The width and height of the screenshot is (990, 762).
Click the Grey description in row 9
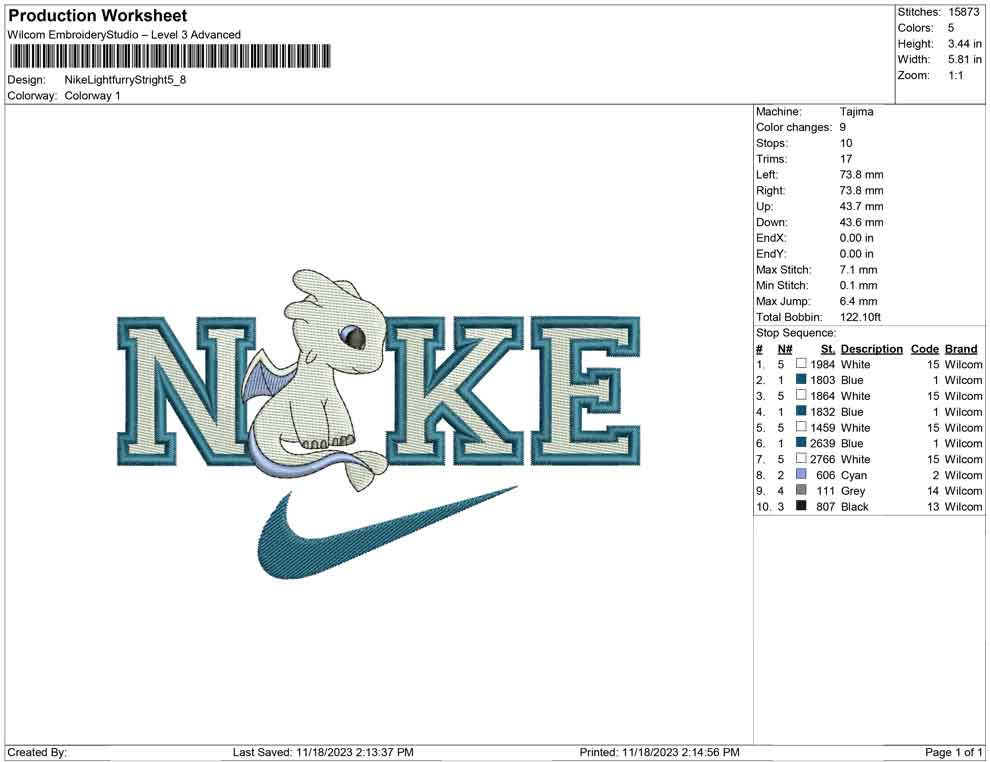tap(853, 491)
